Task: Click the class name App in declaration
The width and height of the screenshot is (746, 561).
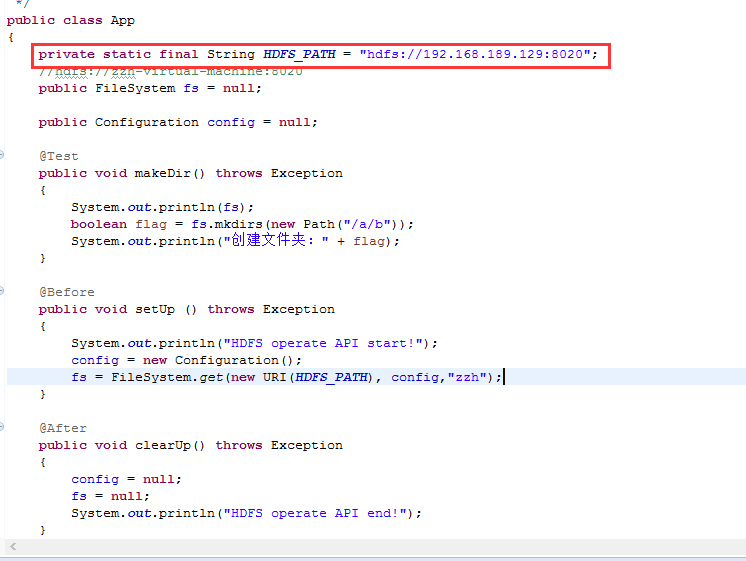Action: click(x=123, y=20)
